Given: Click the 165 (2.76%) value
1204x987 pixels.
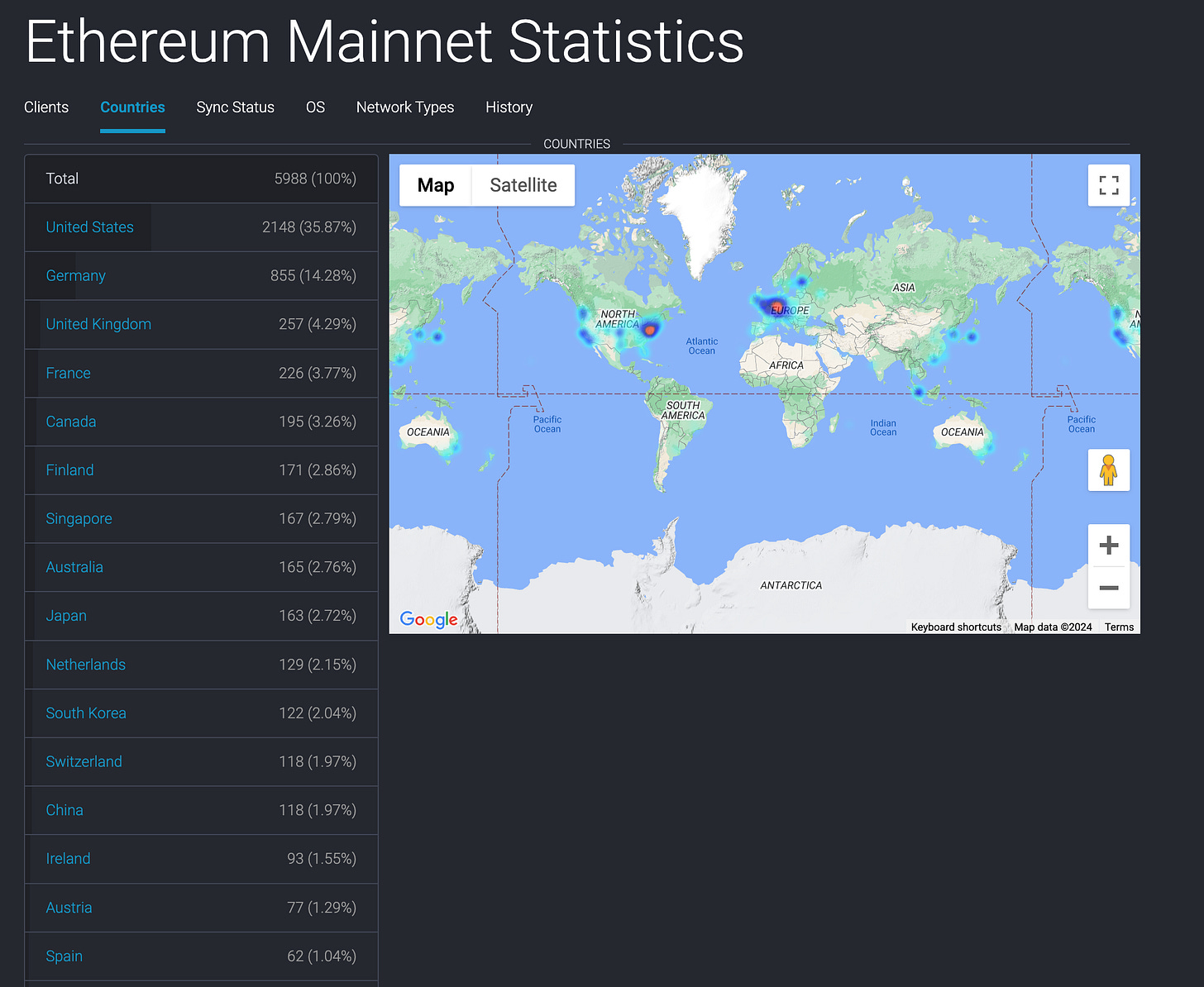Looking at the screenshot, I should [318, 567].
